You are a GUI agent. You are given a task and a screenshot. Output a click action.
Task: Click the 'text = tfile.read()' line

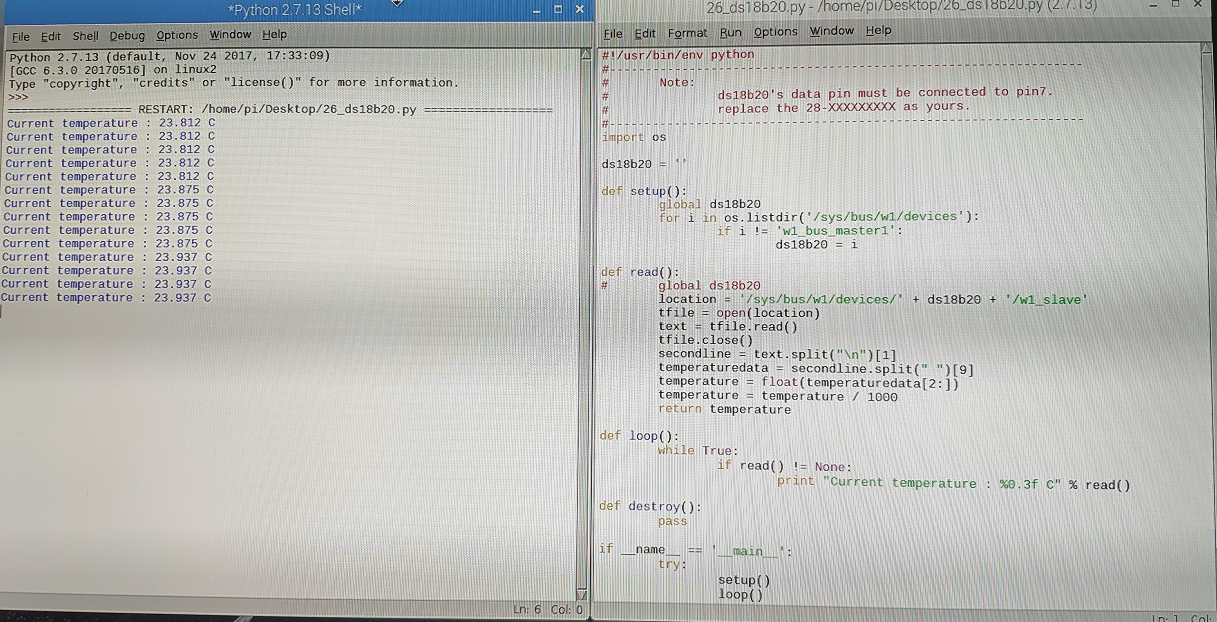coord(728,327)
